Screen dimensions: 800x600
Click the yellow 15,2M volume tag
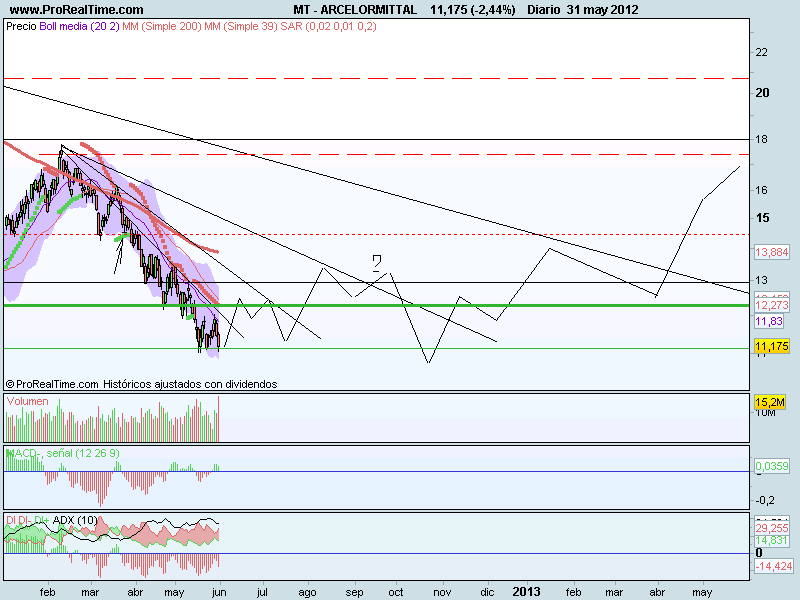click(770, 402)
